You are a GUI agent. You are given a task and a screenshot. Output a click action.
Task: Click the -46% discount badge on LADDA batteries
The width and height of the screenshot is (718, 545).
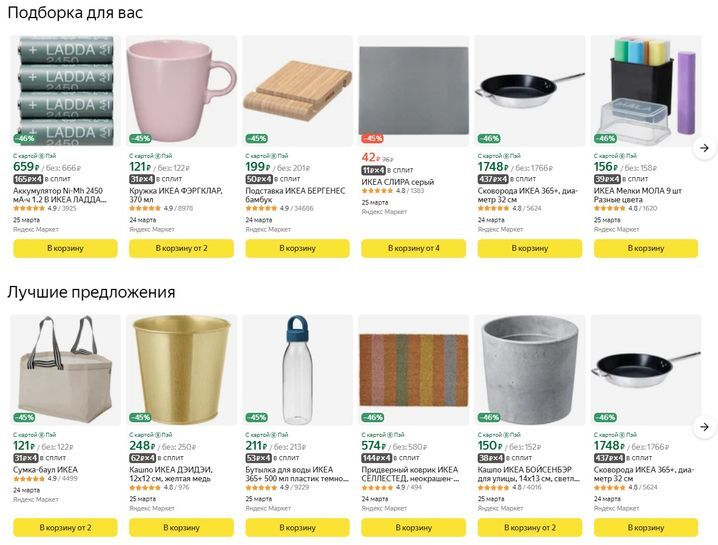24,138
